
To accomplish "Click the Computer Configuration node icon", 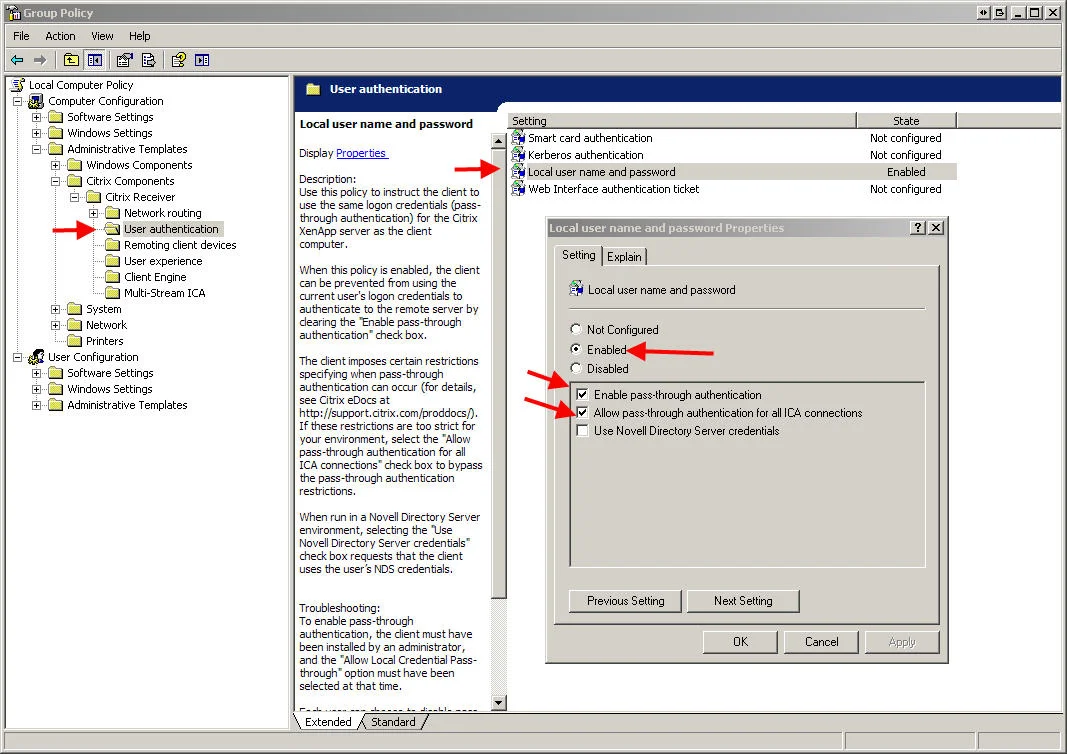I will [36, 101].
